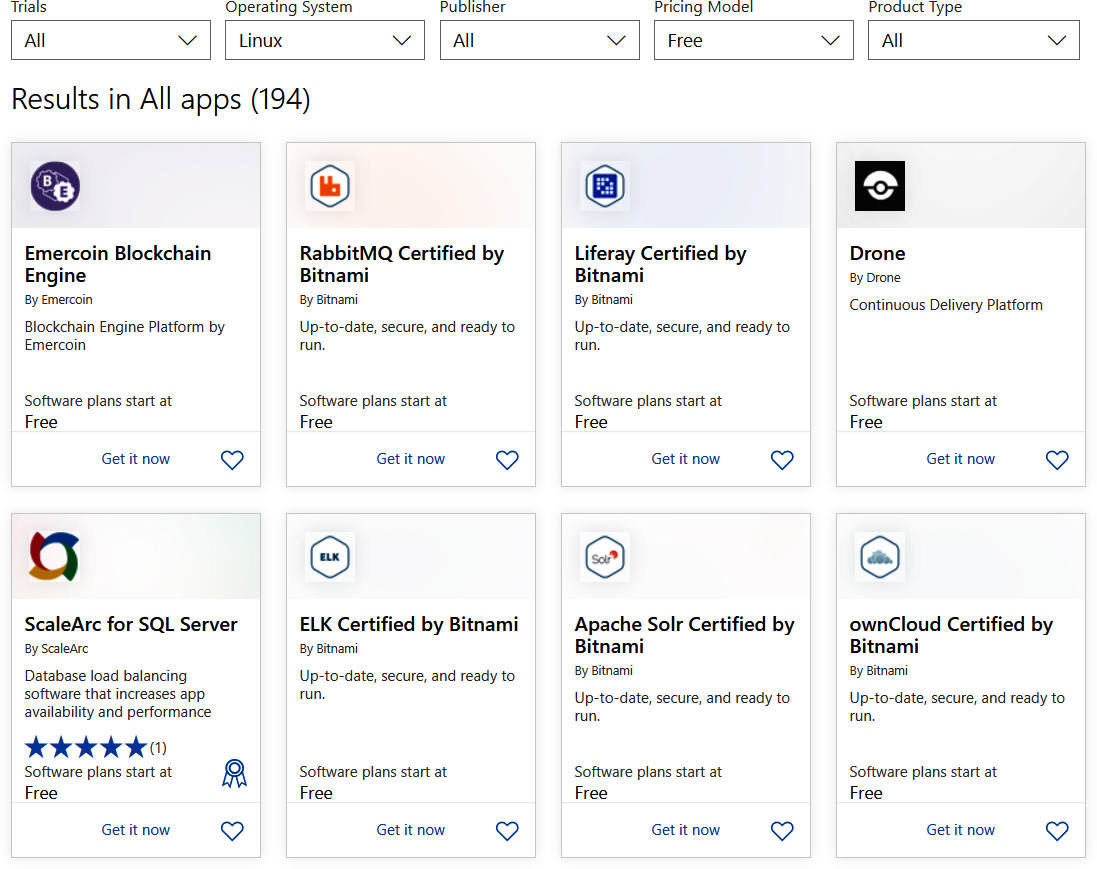The width and height of the screenshot is (1097, 869).
Task: Get it now for Apache Solr Certified
Action: coord(686,830)
